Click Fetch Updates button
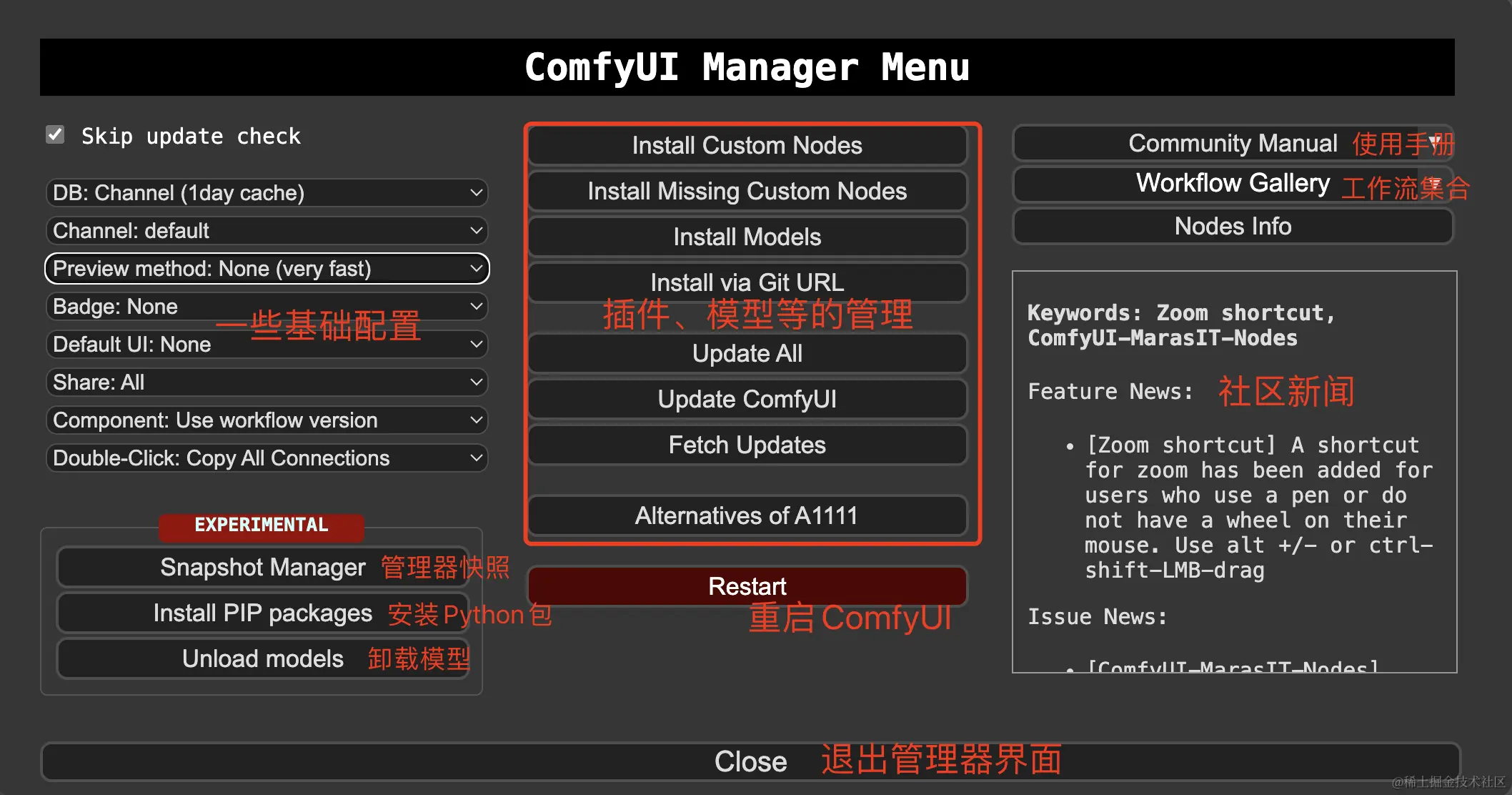 tap(747, 445)
